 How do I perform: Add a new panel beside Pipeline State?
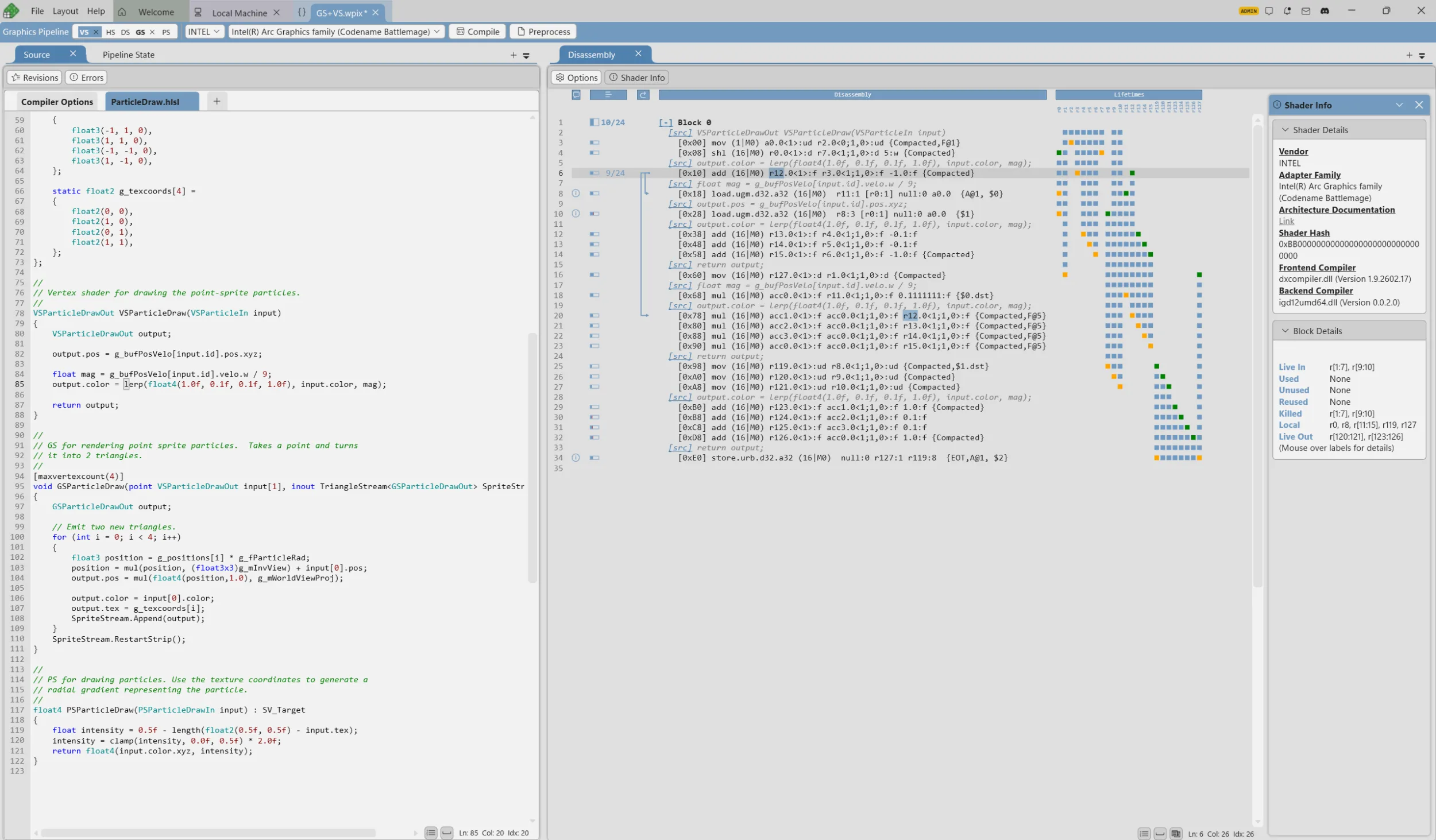(x=514, y=55)
